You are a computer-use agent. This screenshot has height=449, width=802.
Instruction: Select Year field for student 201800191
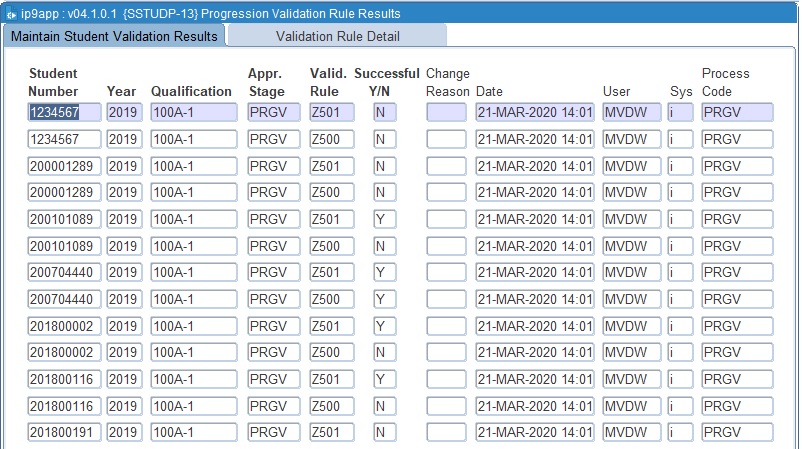coord(124,432)
